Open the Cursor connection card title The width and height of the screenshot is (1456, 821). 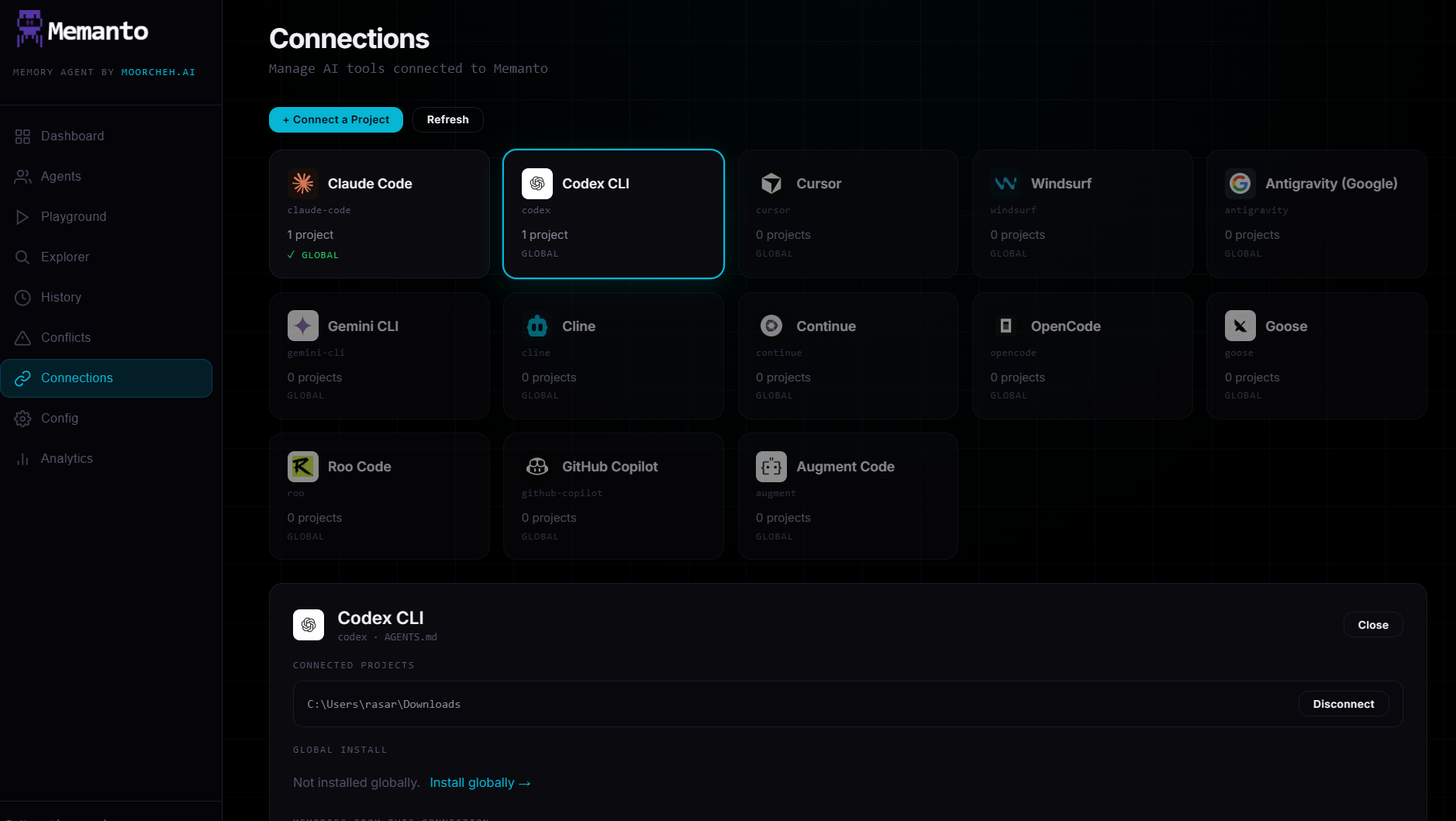pyautogui.click(x=819, y=184)
